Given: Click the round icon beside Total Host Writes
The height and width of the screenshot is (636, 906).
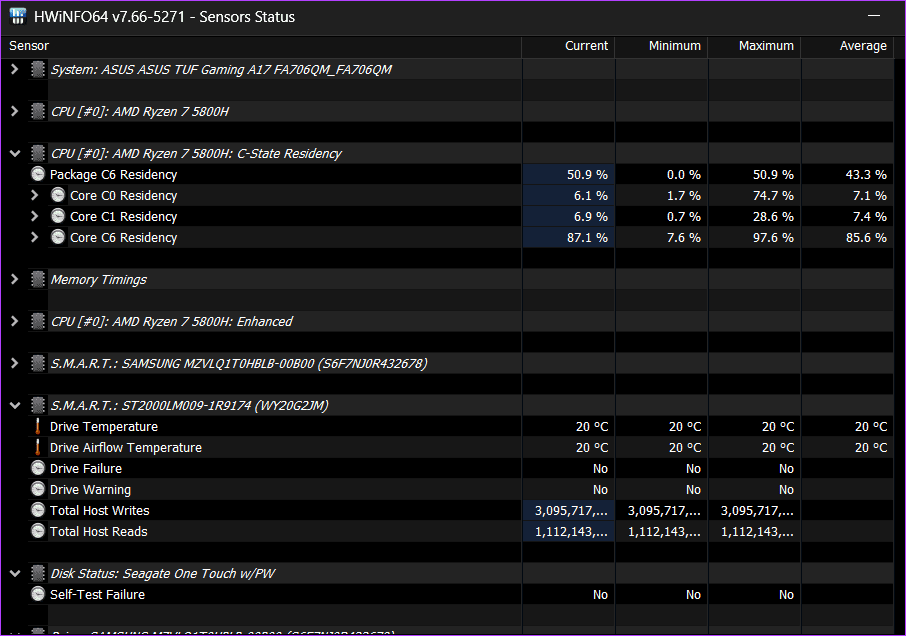Looking at the screenshot, I should (x=38, y=511).
